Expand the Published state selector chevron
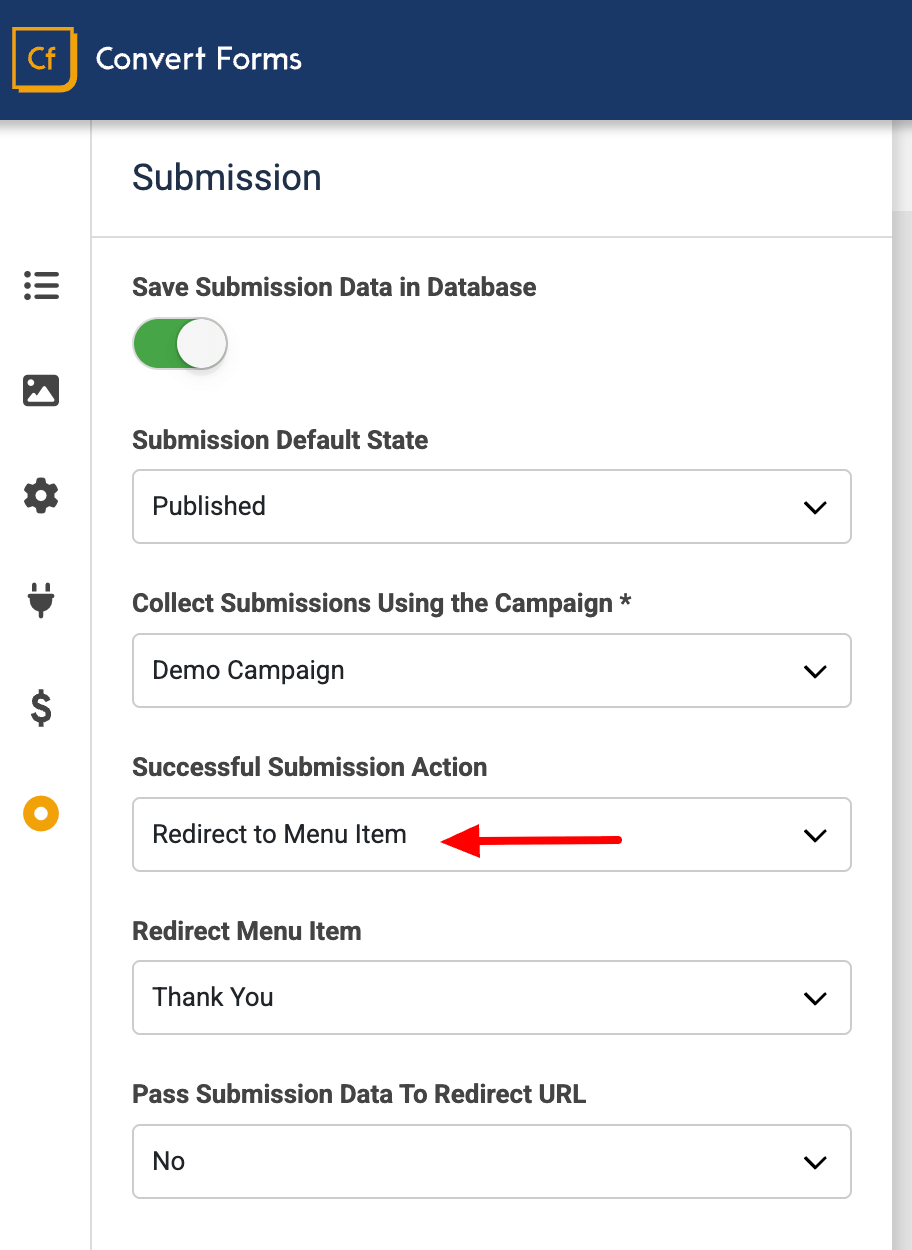The height and width of the screenshot is (1250, 912). 815,506
